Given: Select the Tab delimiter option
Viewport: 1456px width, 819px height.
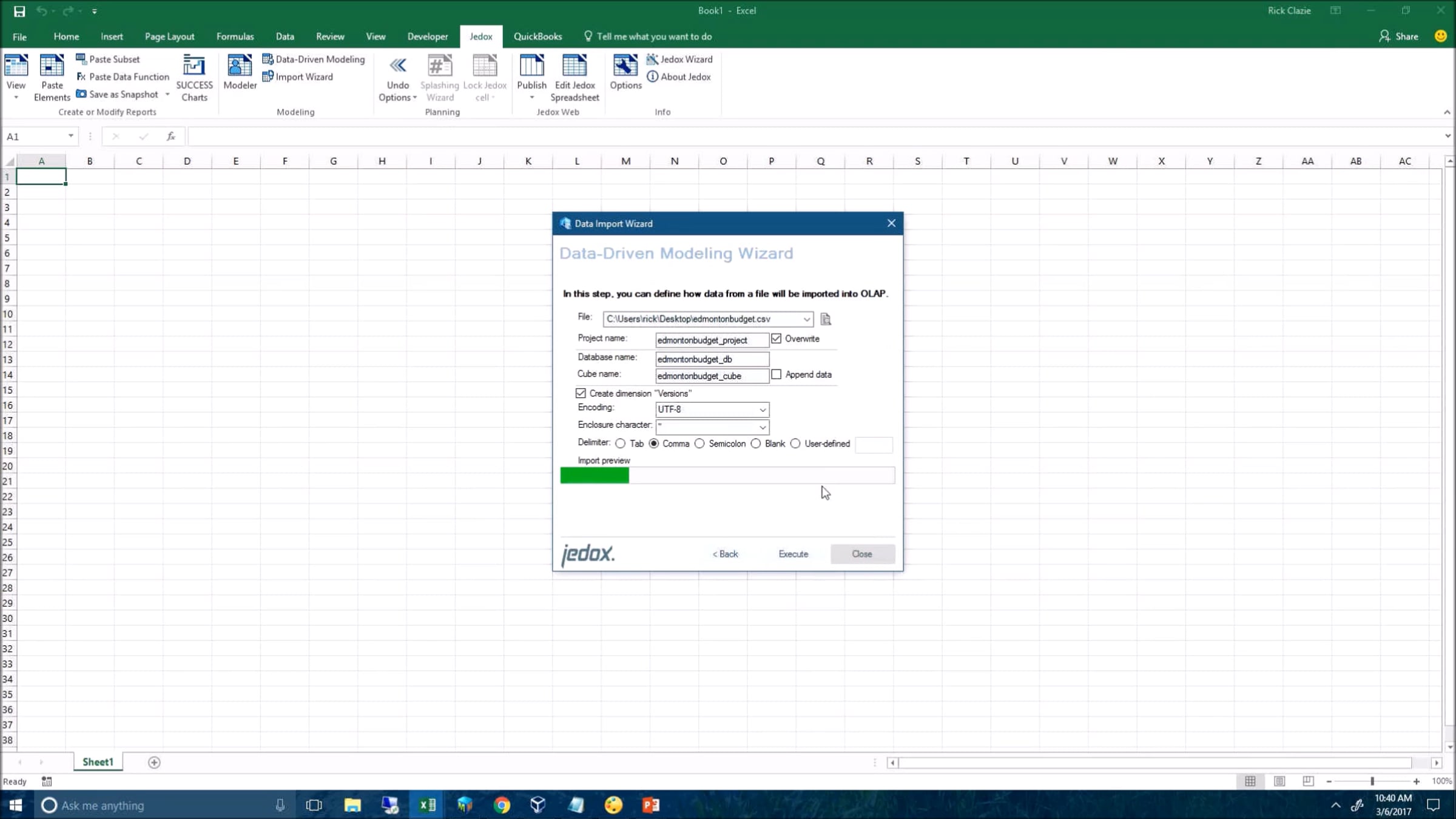Looking at the screenshot, I should coord(621,443).
